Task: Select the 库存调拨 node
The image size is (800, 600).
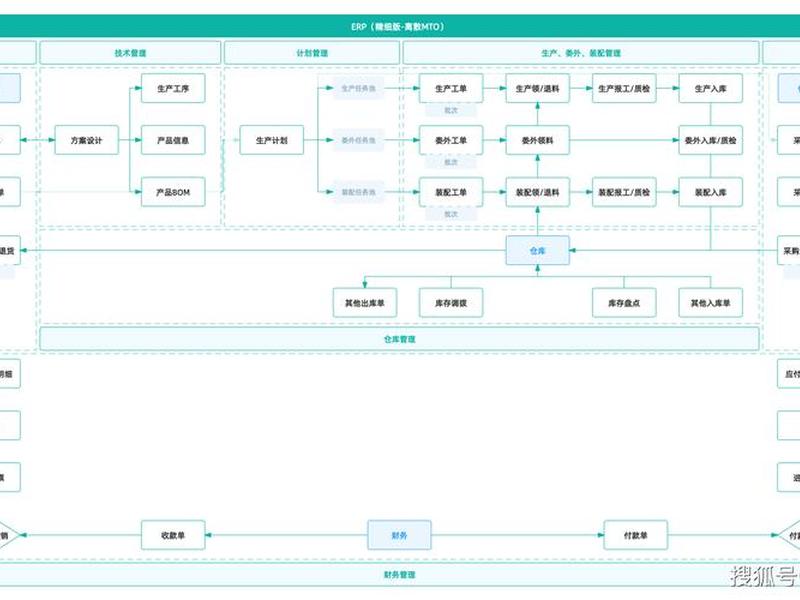Action: [451, 303]
